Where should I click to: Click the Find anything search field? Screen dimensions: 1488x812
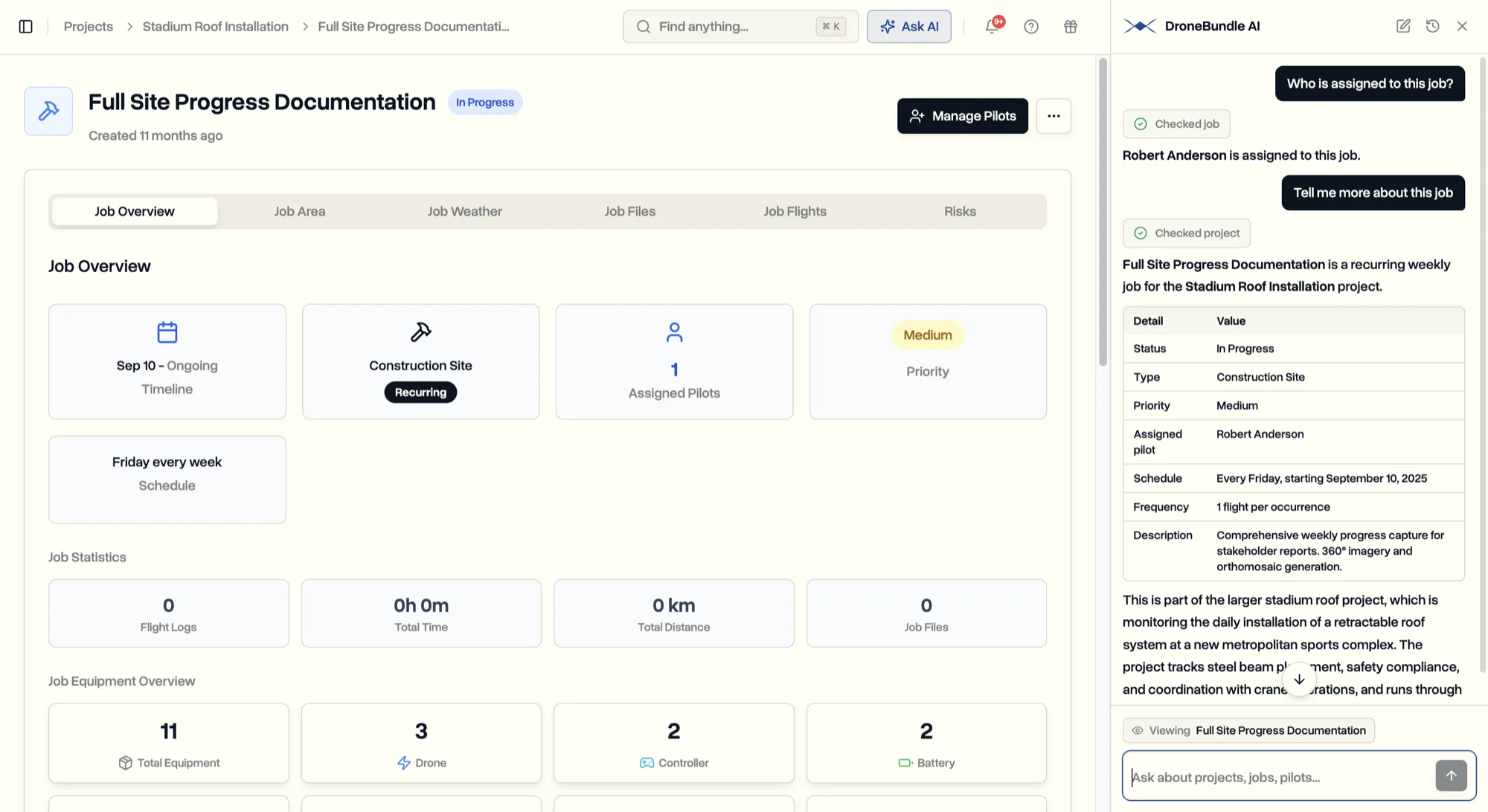[x=740, y=27]
